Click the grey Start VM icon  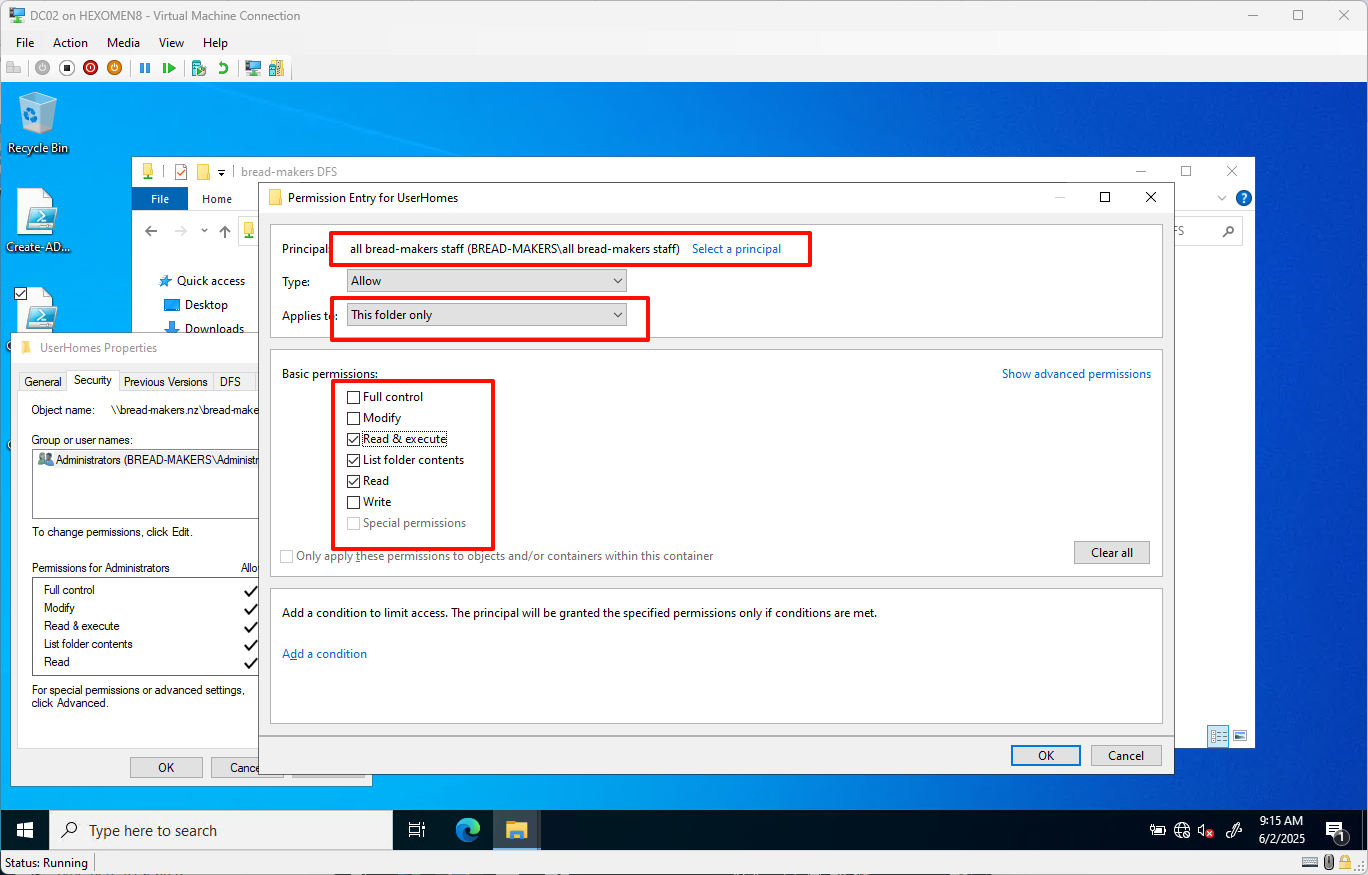coord(42,68)
